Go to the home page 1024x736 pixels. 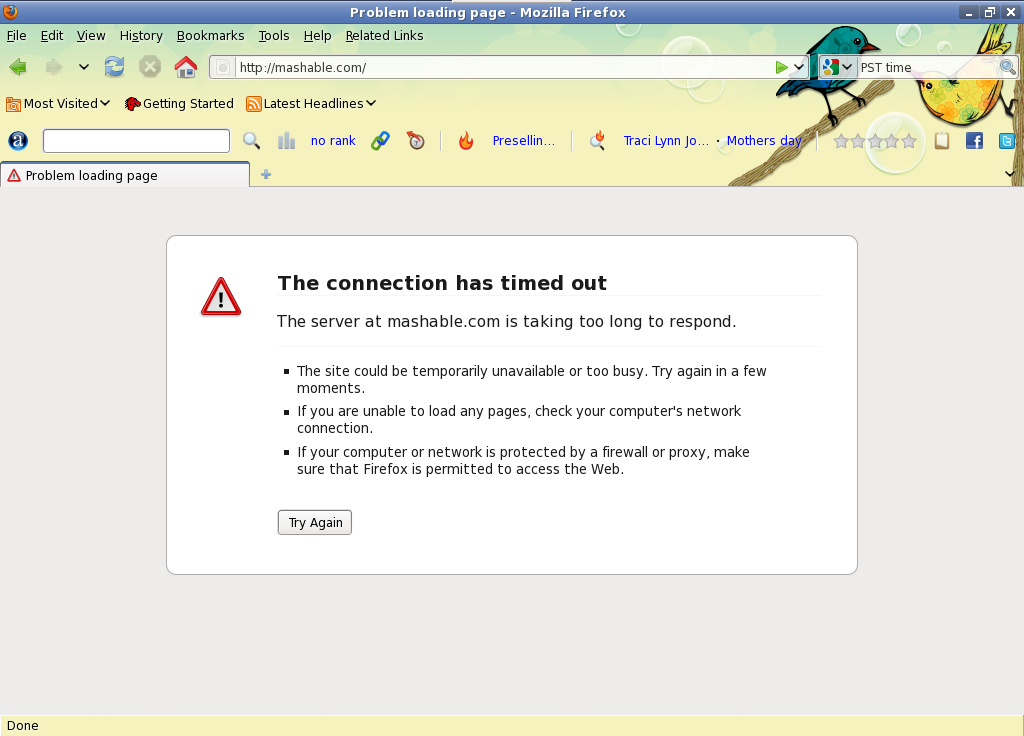[x=185, y=67]
